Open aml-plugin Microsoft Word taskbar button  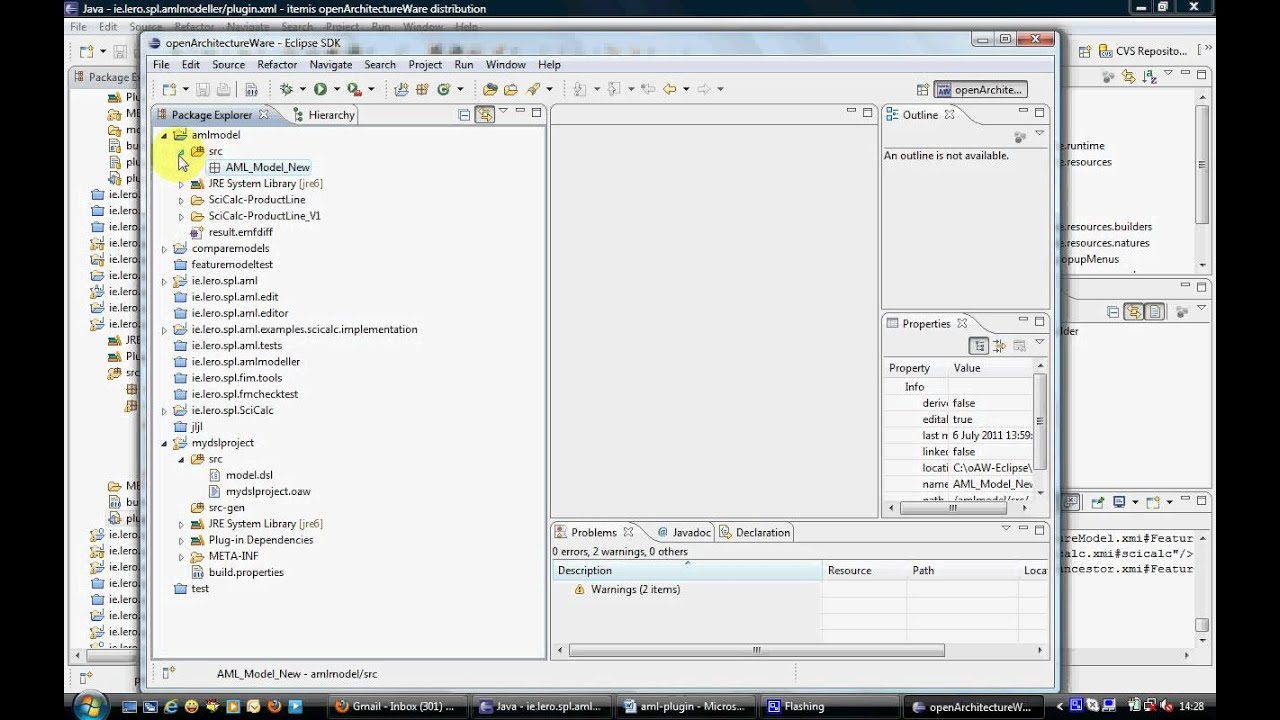684,706
